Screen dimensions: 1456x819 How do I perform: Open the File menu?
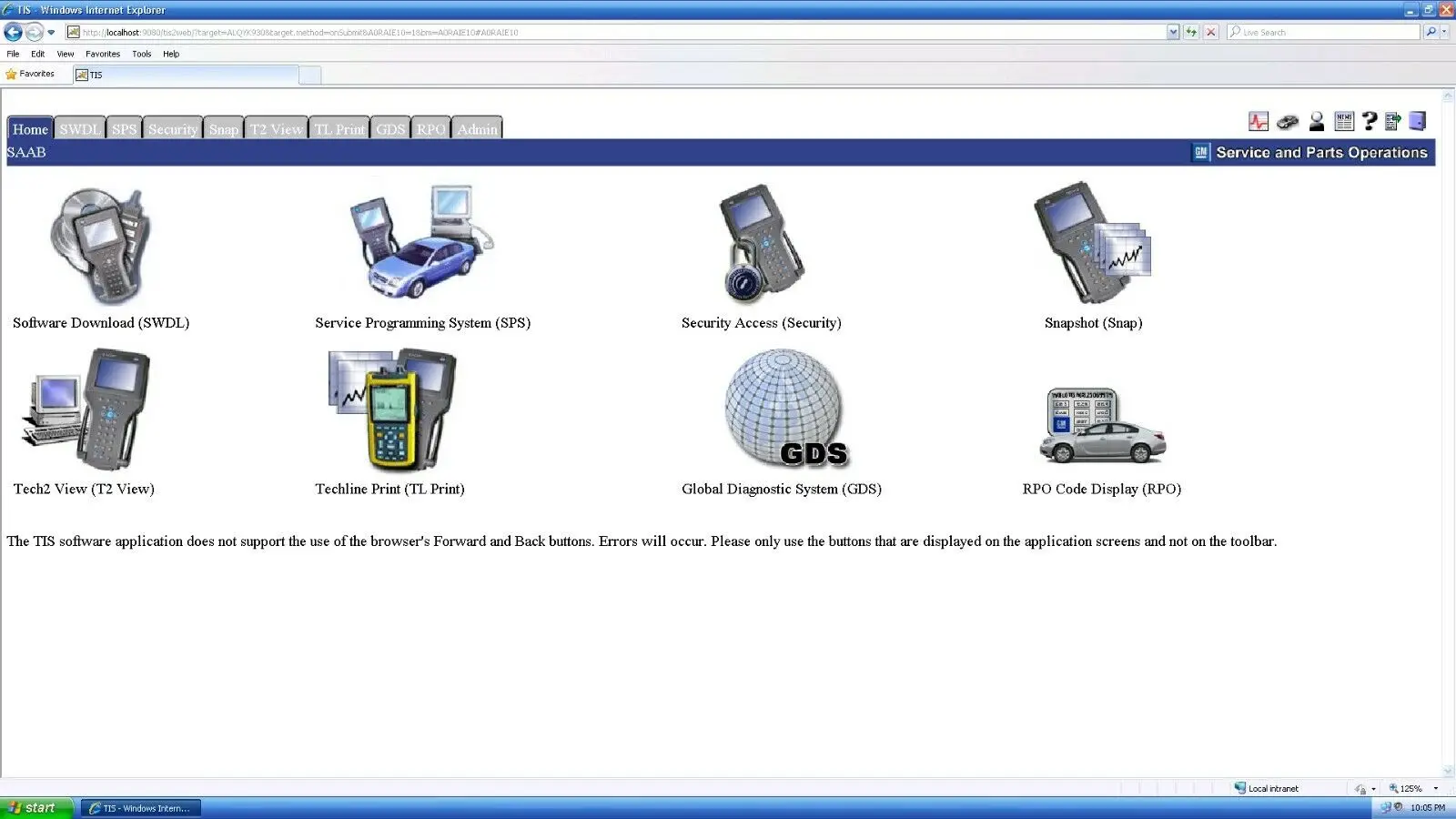click(x=13, y=54)
